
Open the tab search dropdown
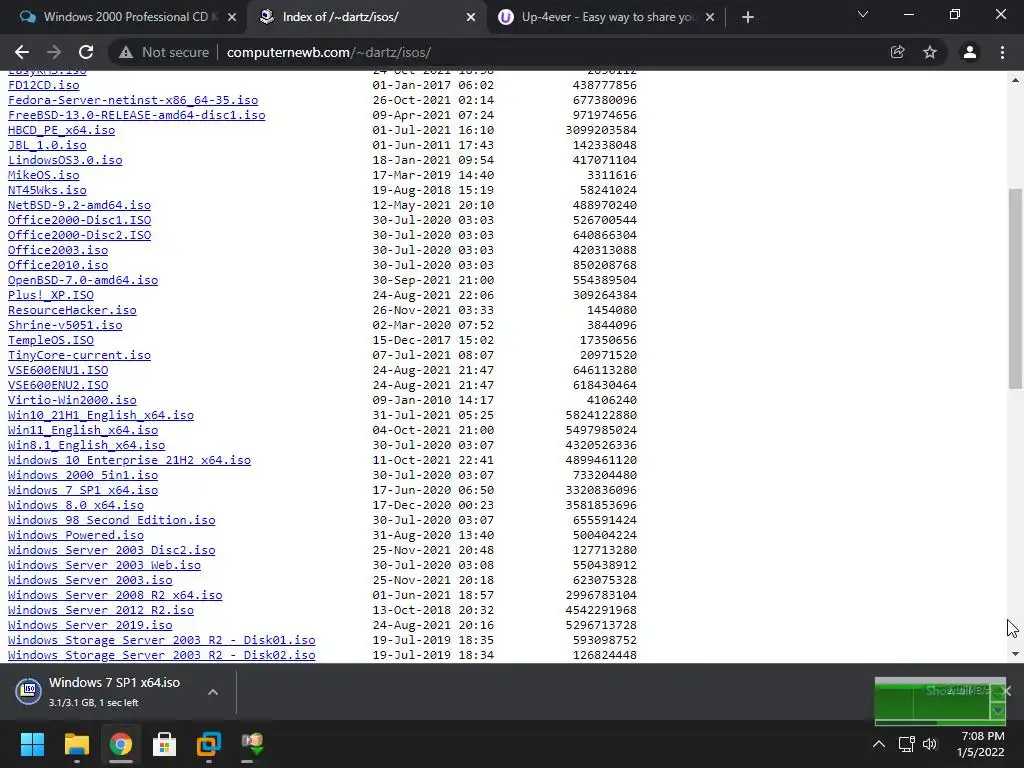pyautogui.click(x=863, y=14)
